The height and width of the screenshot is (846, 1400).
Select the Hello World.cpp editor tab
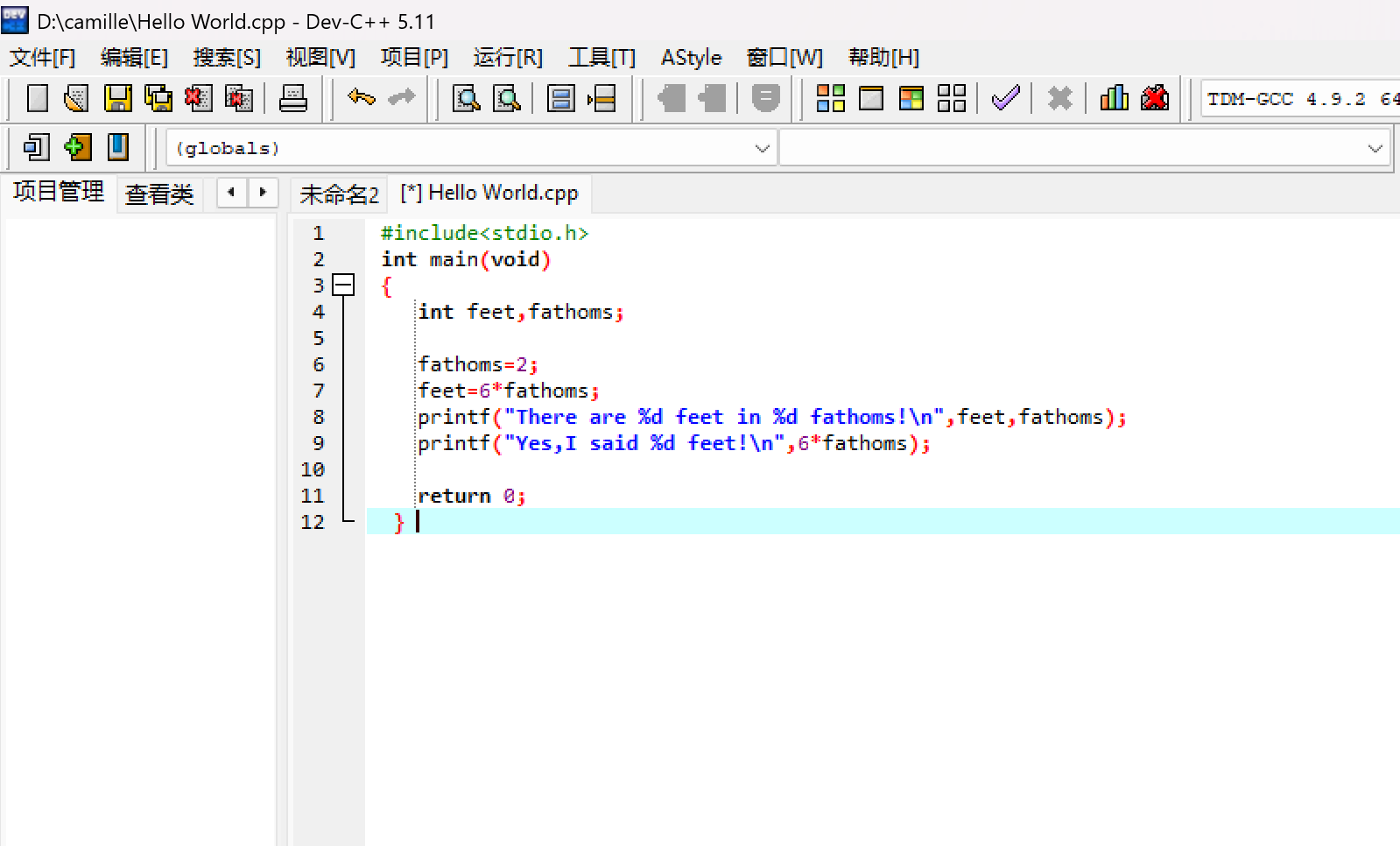489,193
